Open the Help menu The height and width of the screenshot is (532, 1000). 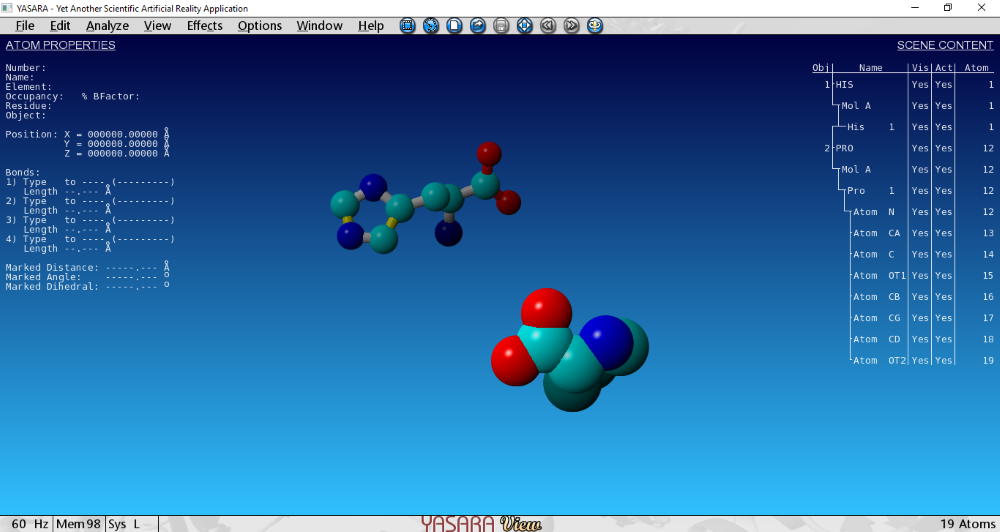coord(371,26)
